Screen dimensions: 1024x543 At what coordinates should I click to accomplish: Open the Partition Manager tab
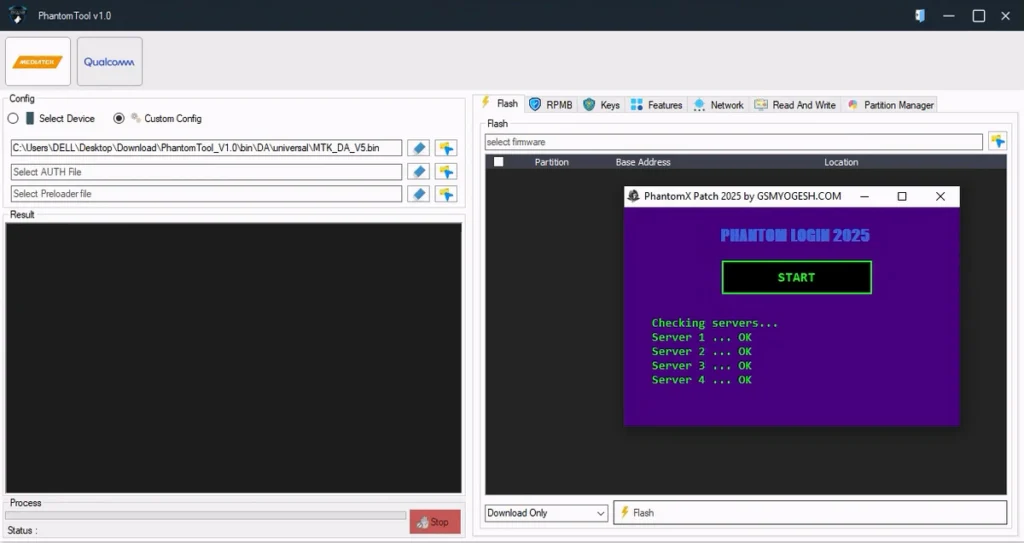pyautogui.click(x=890, y=105)
